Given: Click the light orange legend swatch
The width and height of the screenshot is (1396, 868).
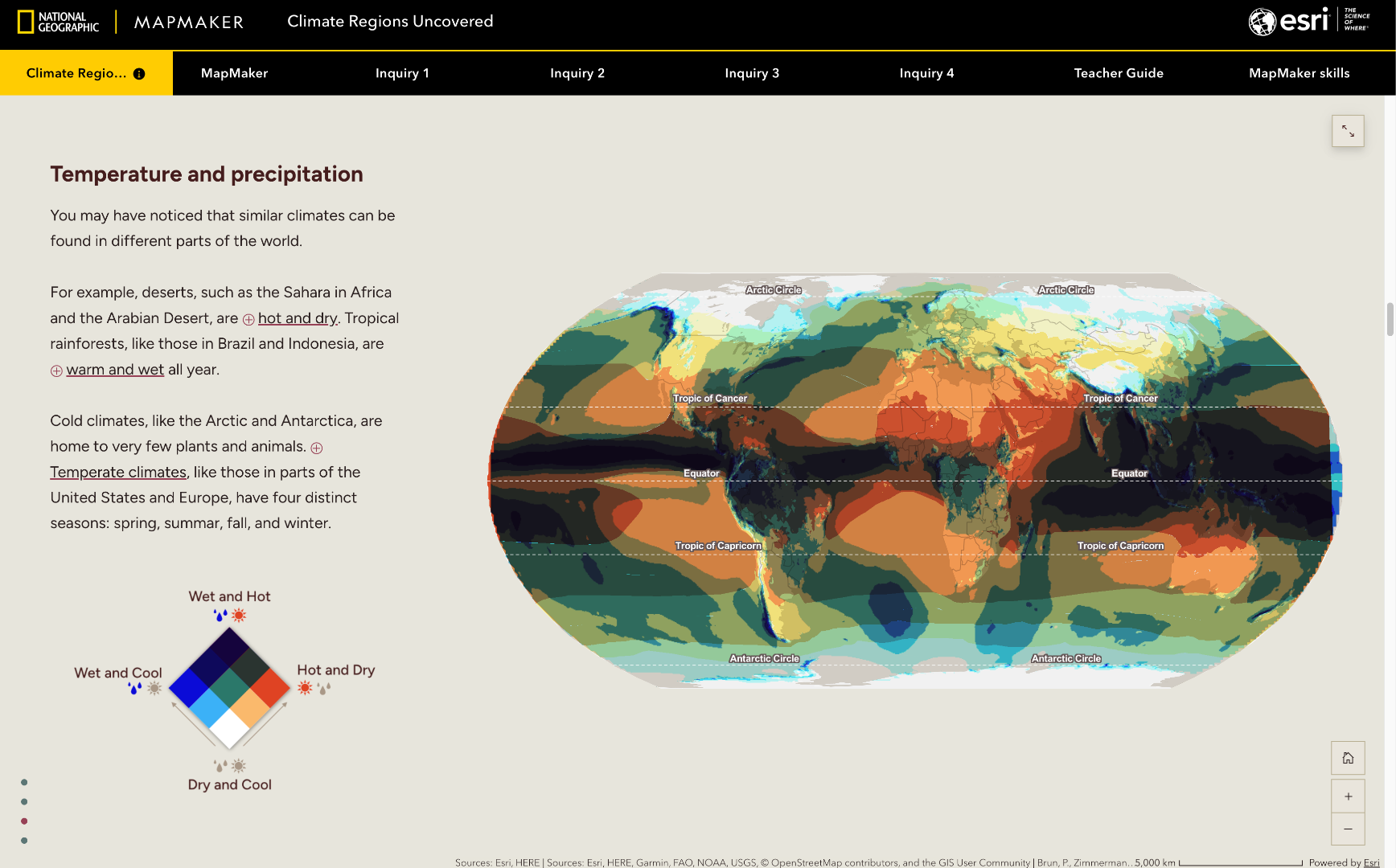Looking at the screenshot, I should pyautogui.click(x=250, y=708).
